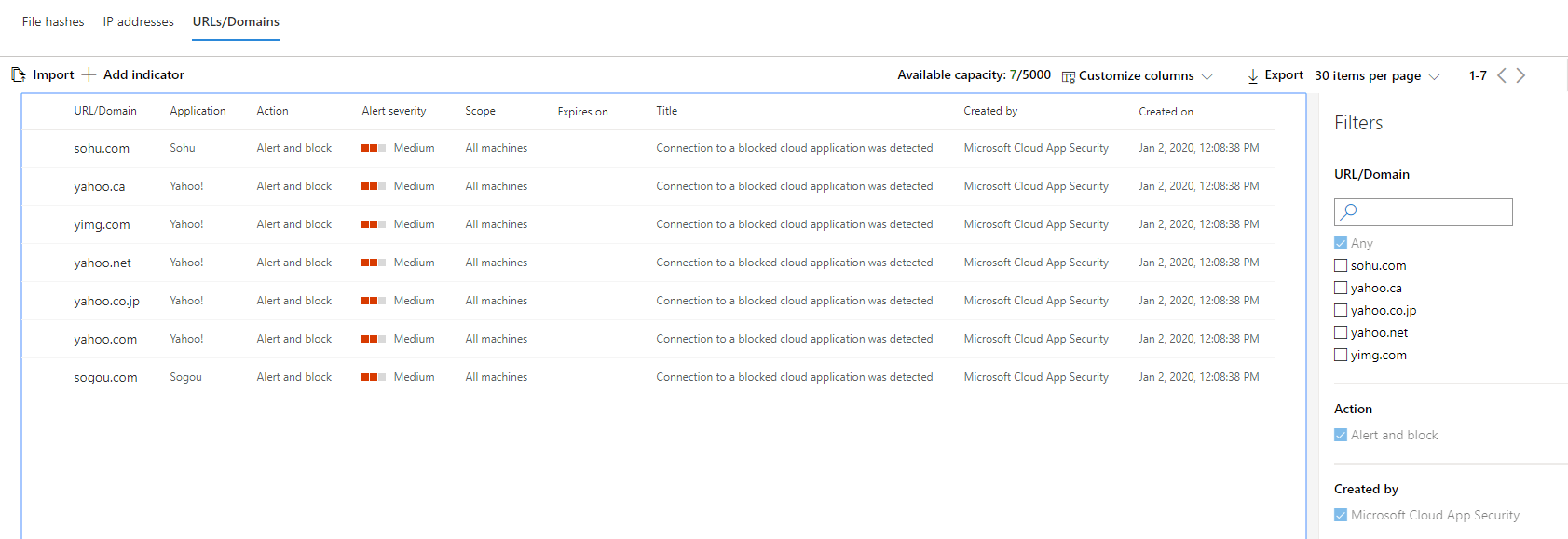Click the Export button label
Image resolution: width=1568 pixels, height=539 pixels.
coord(1284,74)
